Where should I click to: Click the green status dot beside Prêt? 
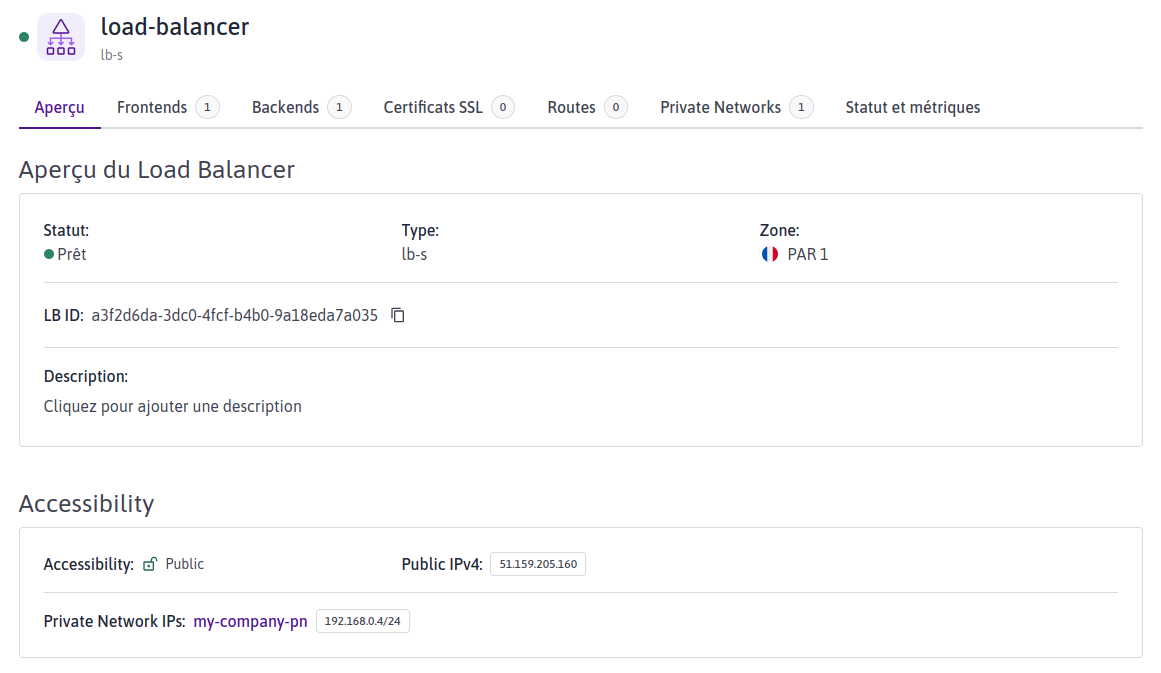coord(49,254)
